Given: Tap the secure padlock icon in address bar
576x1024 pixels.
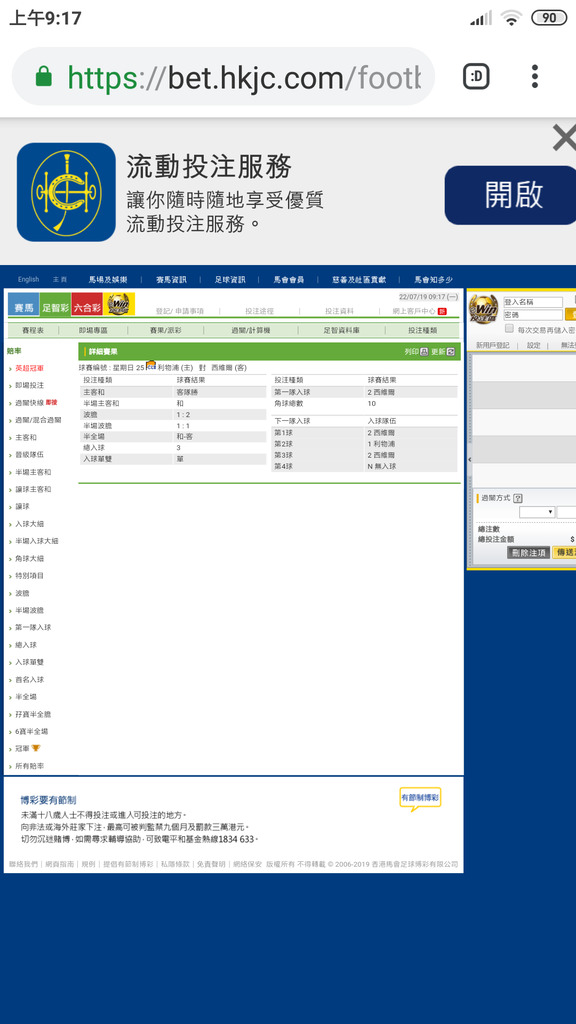Looking at the screenshot, I should [43, 77].
